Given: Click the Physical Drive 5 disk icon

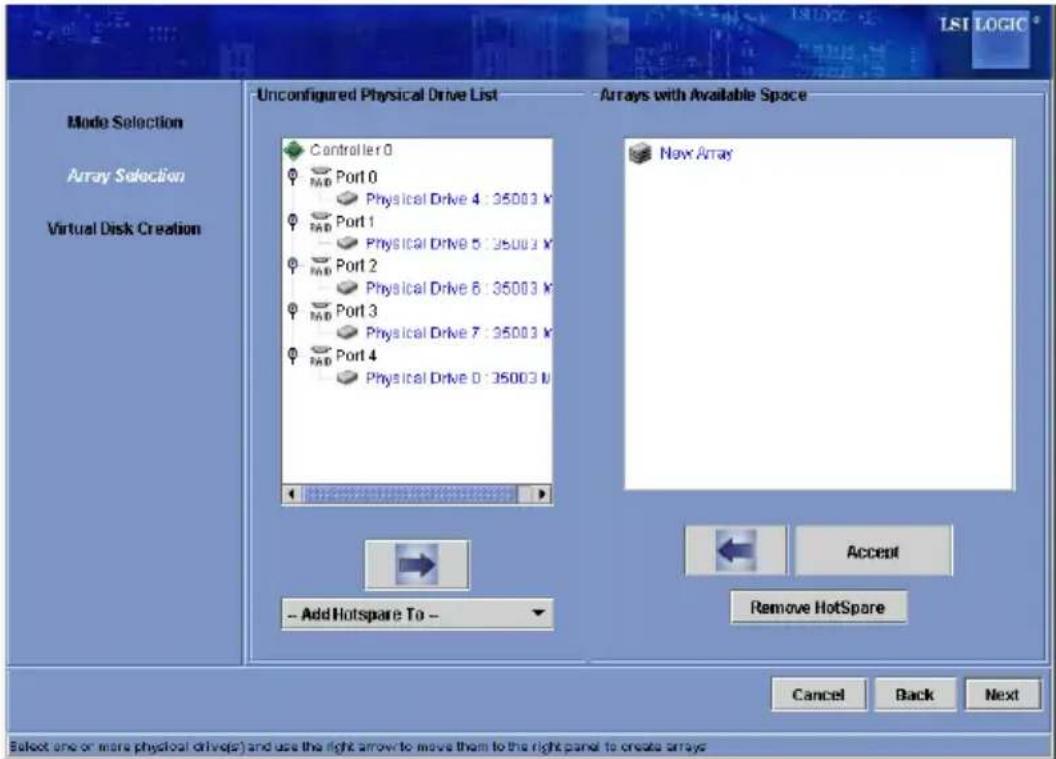Looking at the screenshot, I should pyautogui.click(x=348, y=243).
